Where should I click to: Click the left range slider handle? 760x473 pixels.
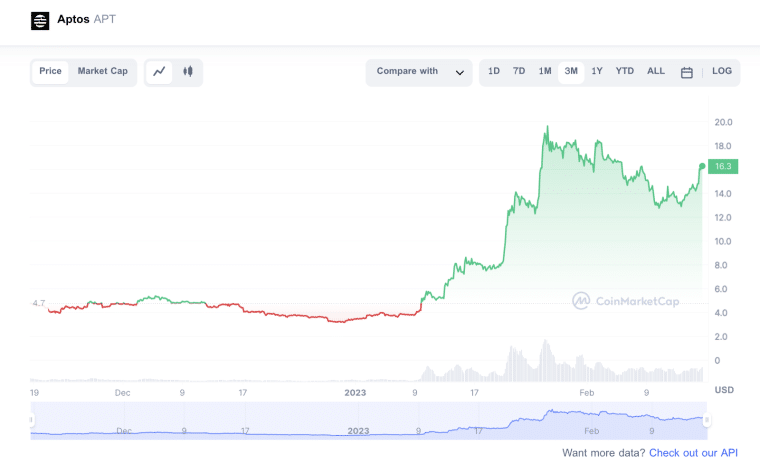click(x=32, y=420)
